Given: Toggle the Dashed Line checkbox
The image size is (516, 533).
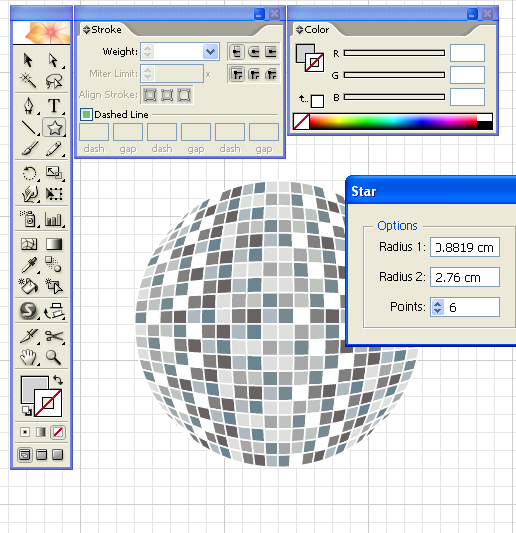Looking at the screenshot, I should coord(86,115).
